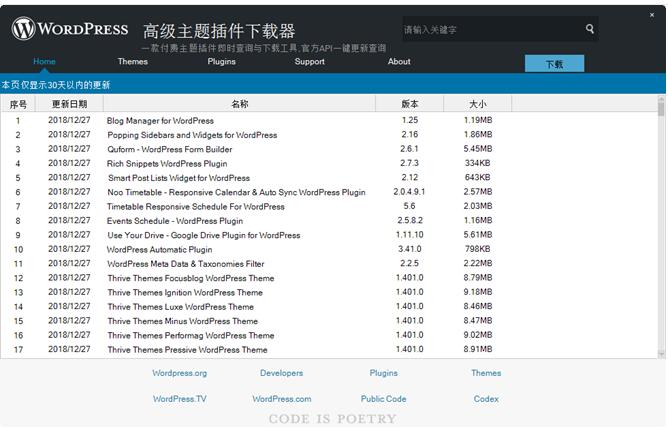Screen dimensions: 668x429
Task: Open the WordPress.com footer link
Action: pos(282,399)
